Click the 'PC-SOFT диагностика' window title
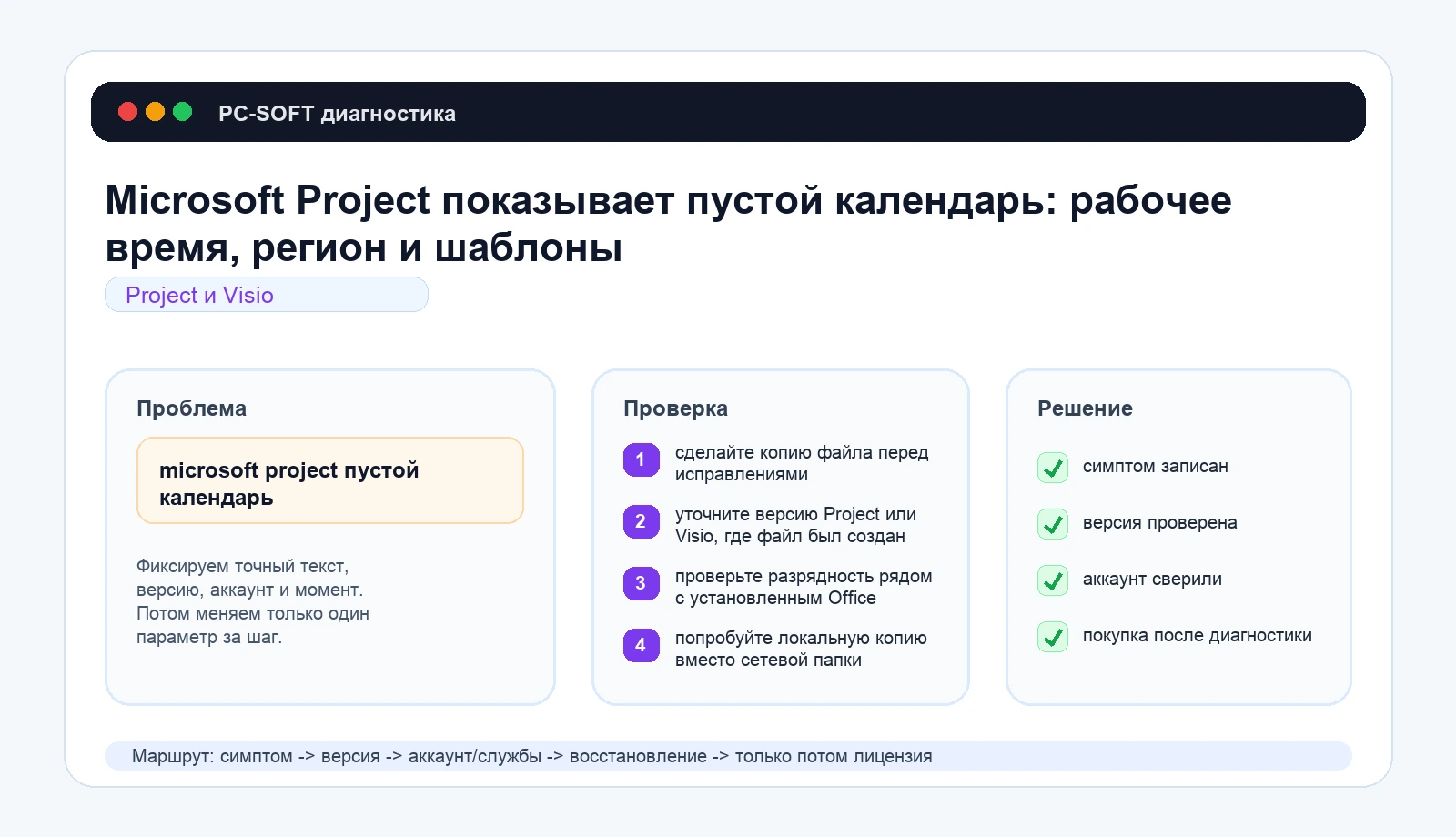 (x=337, y=114)
